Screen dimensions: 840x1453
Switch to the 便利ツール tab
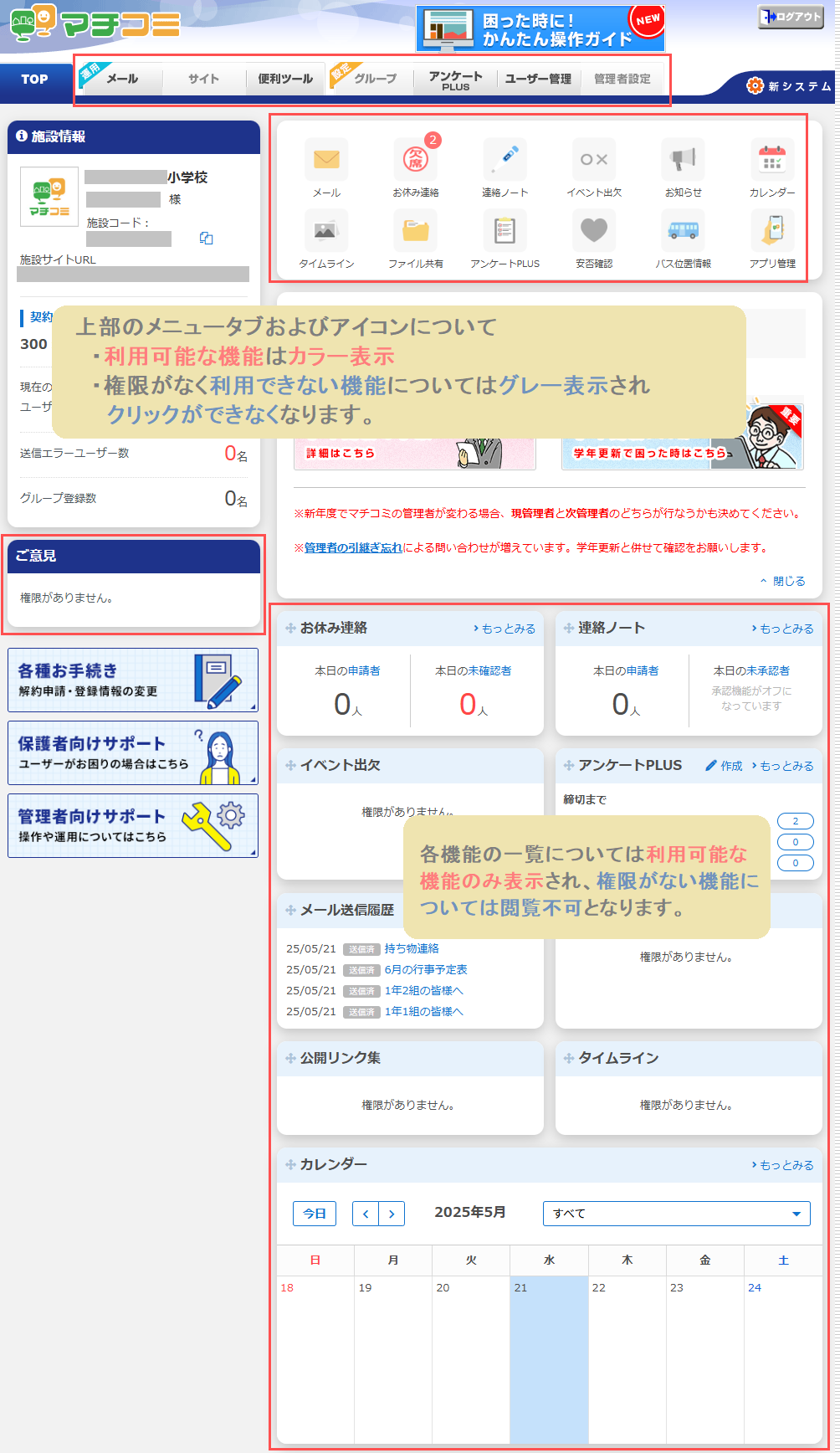pyautogui.click(x=285, y=79)
